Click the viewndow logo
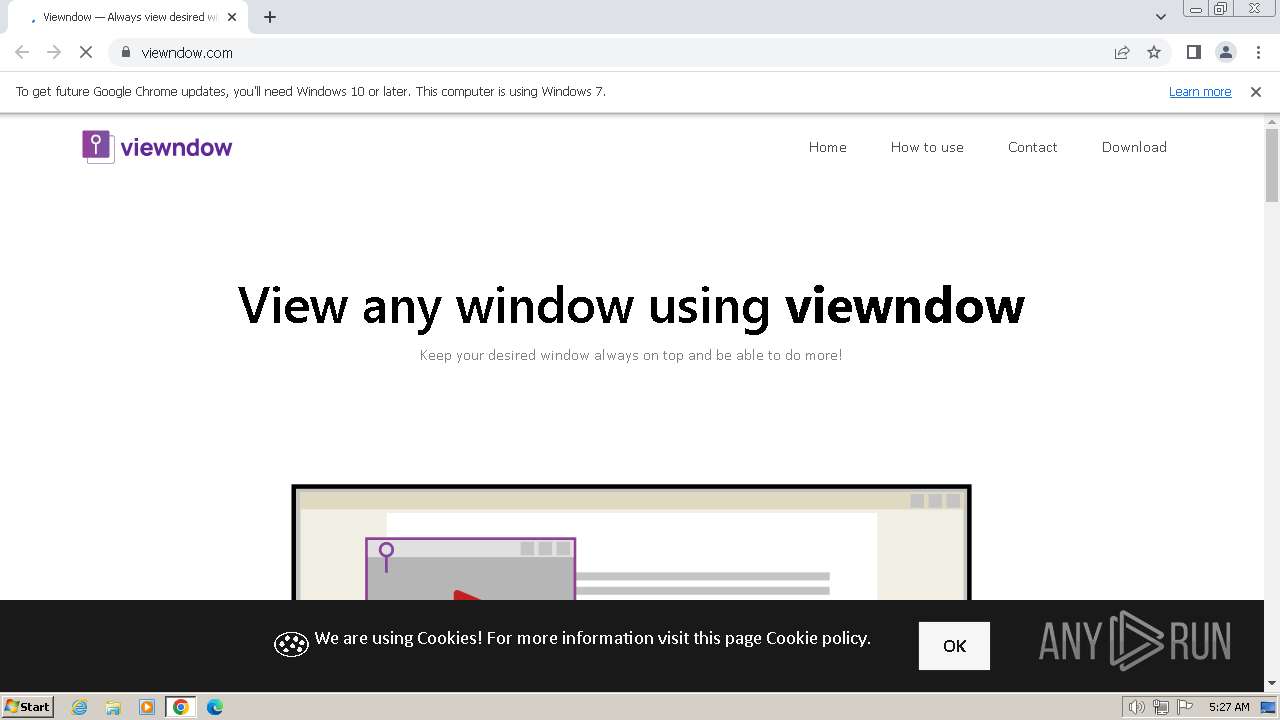 coord(157,147)
